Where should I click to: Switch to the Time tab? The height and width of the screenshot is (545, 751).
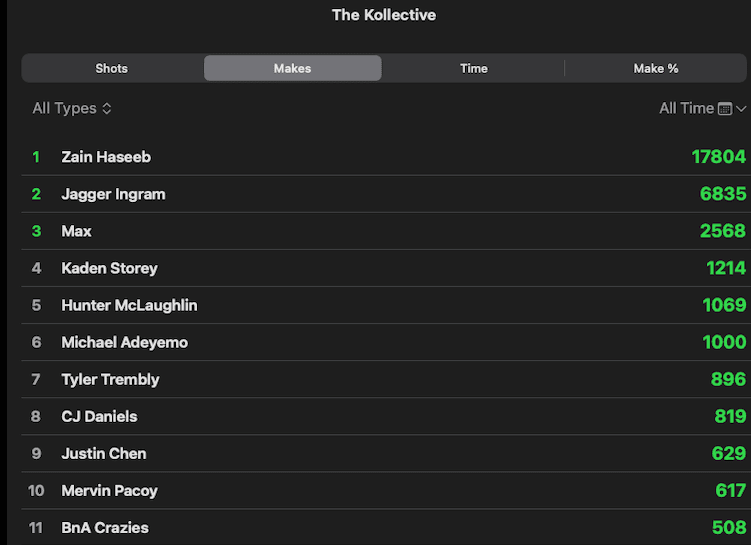[x=473, y=68]
